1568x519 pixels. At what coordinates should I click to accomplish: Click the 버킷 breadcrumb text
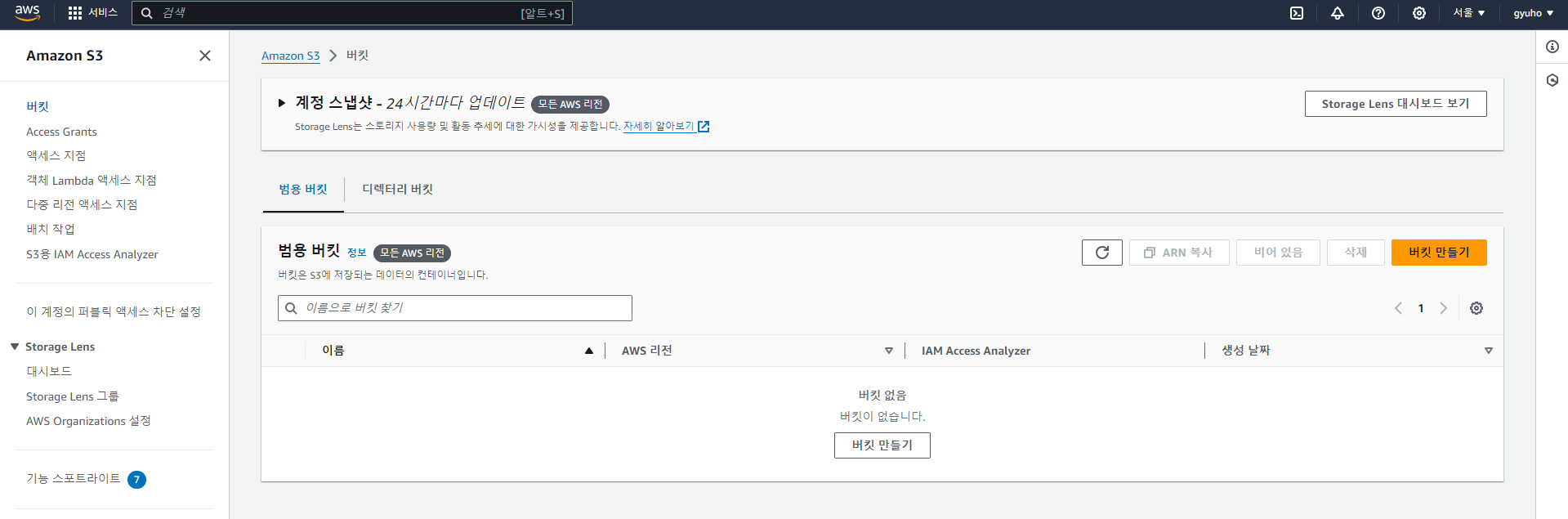358,56
